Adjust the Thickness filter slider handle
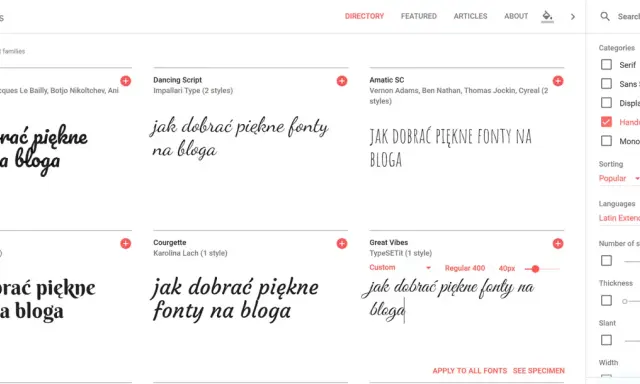640x384 pixels. 624,301
